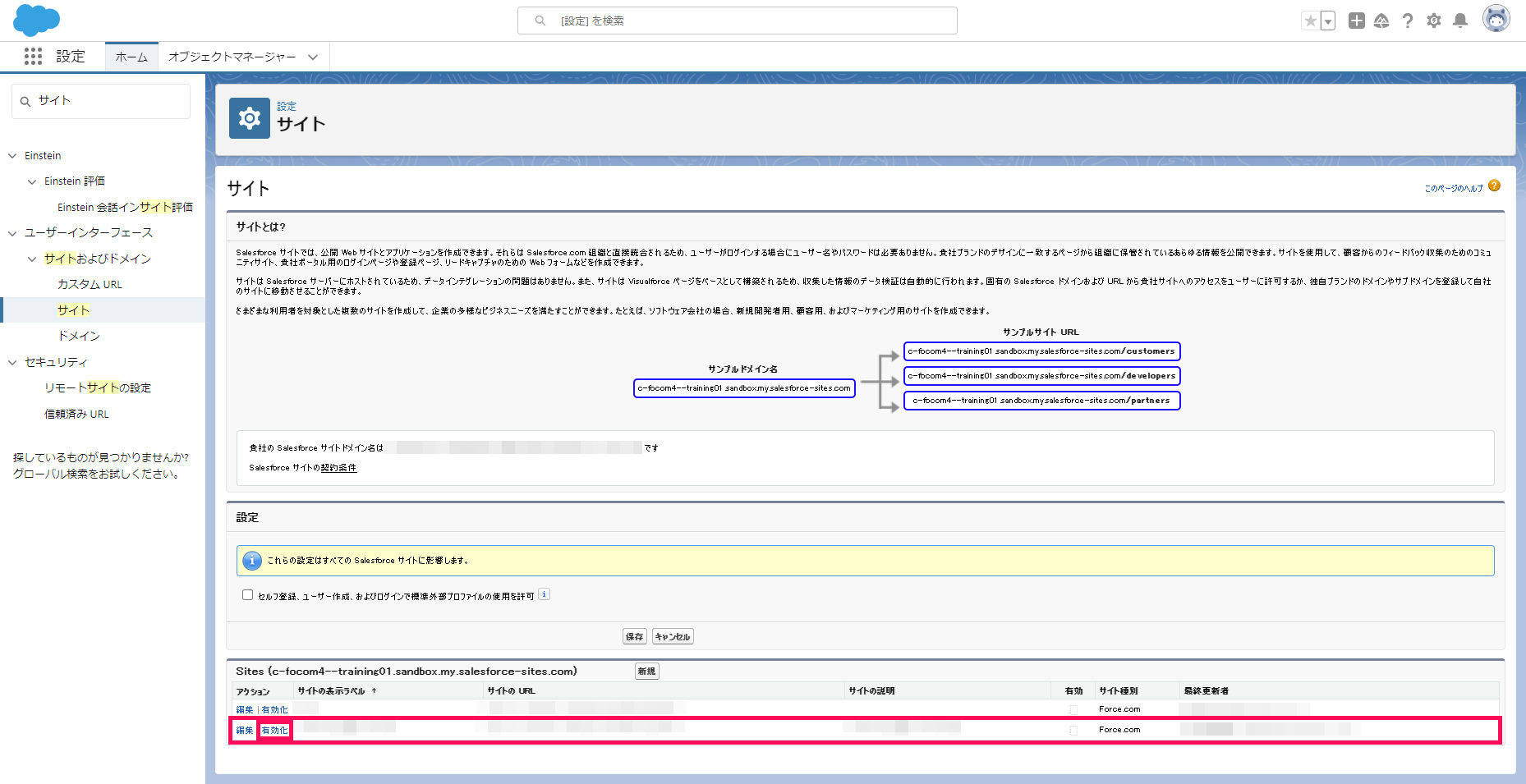Click the sample domain name box
Viewport: 1526px width, 784px height.
pos(744,388)
